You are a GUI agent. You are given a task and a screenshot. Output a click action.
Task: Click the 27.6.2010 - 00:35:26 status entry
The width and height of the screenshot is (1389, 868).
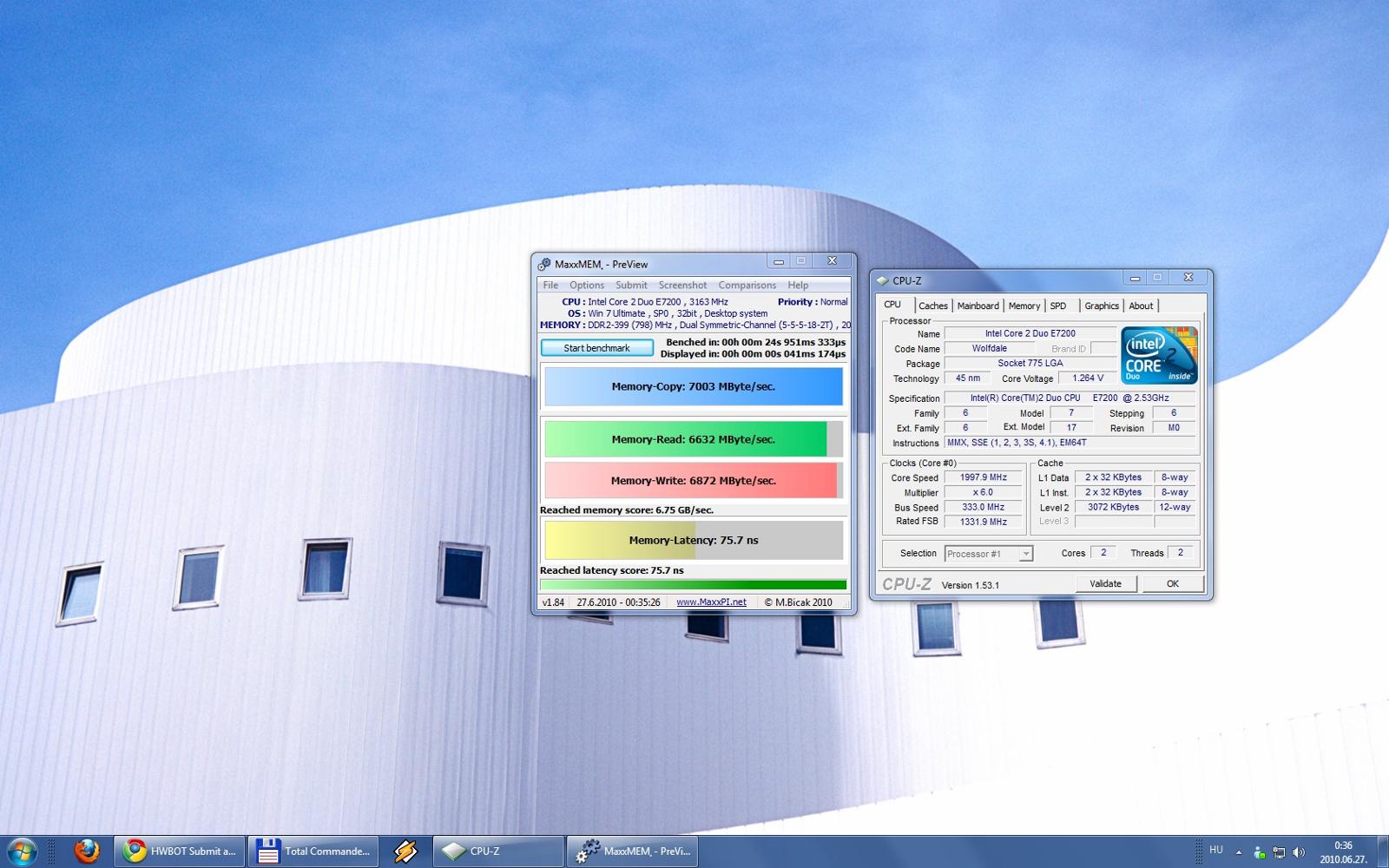pyautogui.click(x=618, y=602)
